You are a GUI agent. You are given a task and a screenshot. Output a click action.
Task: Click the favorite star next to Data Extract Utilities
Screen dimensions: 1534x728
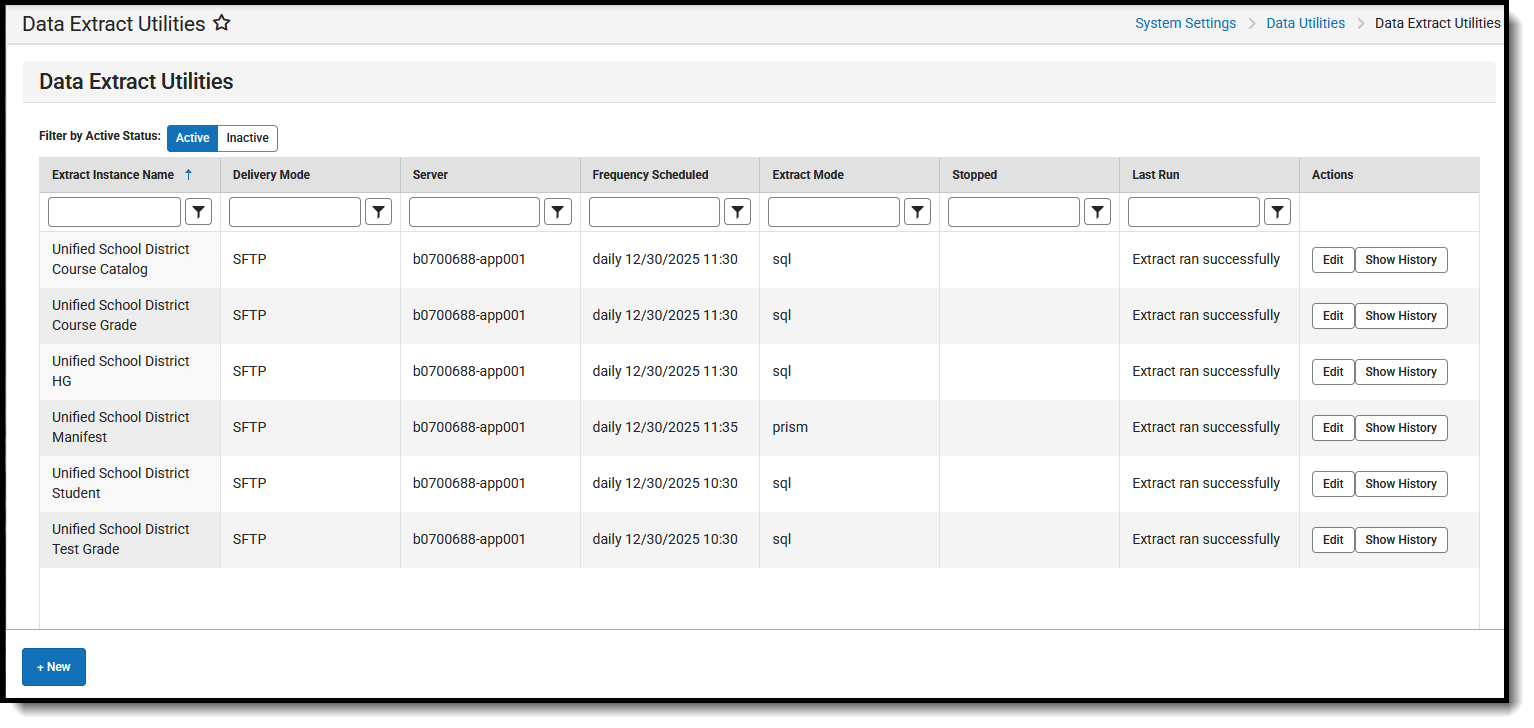[x=221, y=22]
